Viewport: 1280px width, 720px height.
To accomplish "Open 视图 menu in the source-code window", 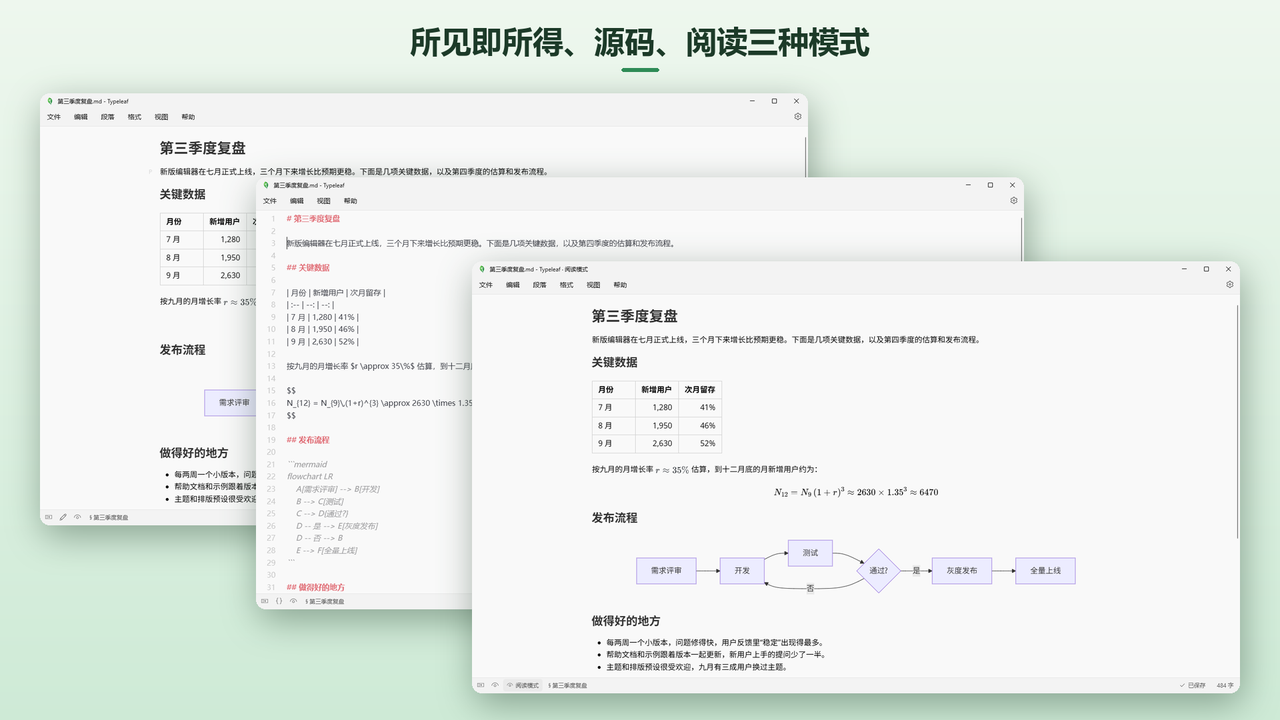I will [x=324, y=201].
